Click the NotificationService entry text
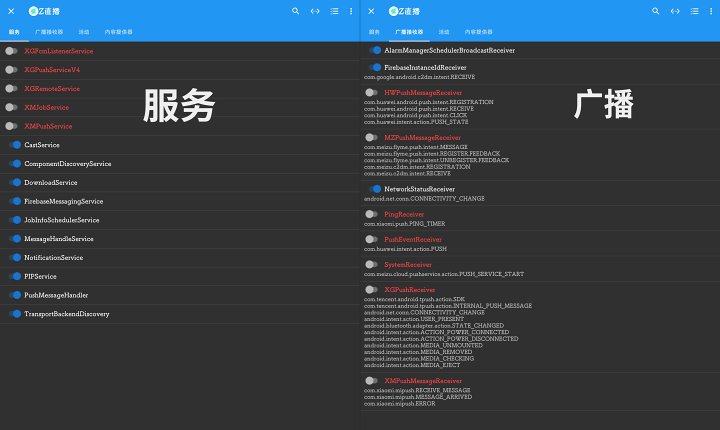Image resolution: width=720 pixels, height=430 pixels. click(54, 258)
